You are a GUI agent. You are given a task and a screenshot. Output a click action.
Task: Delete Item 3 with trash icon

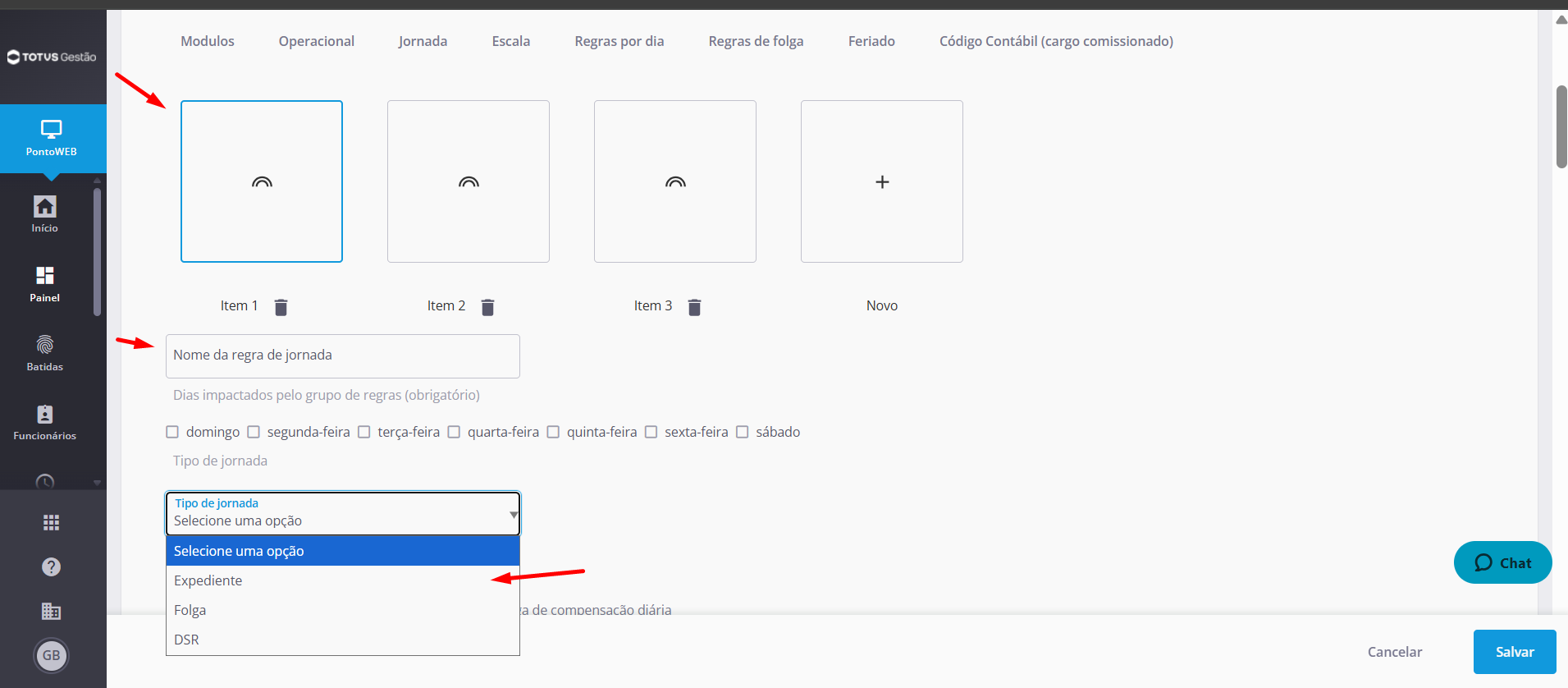pos(694,307)
